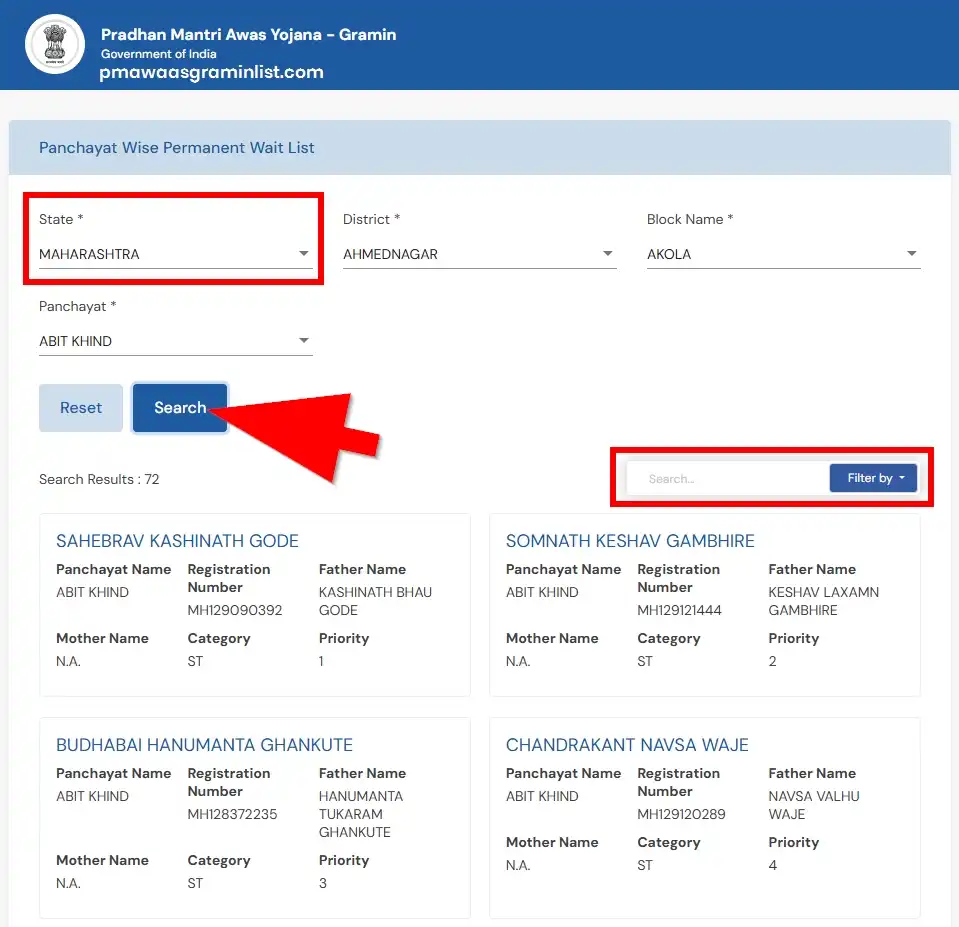This screenshot has width=959, height=927.
Task: Click the blue Search button
Action: [180, 408]
